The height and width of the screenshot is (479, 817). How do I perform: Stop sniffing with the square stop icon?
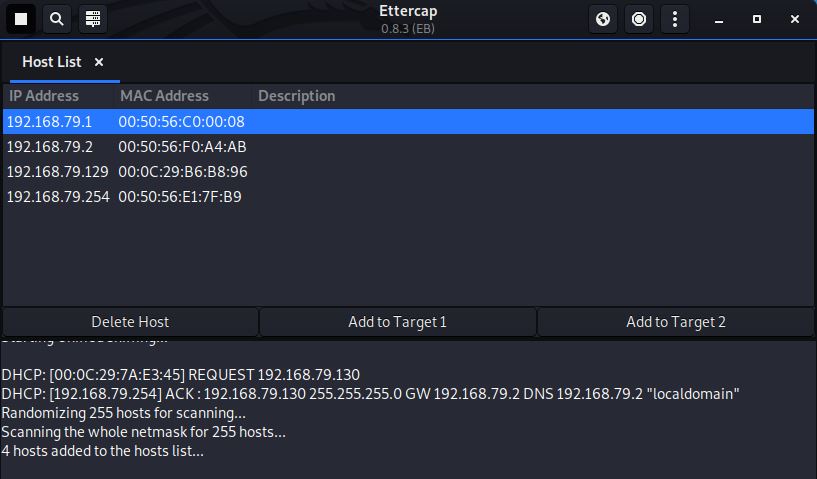point(21,19)
